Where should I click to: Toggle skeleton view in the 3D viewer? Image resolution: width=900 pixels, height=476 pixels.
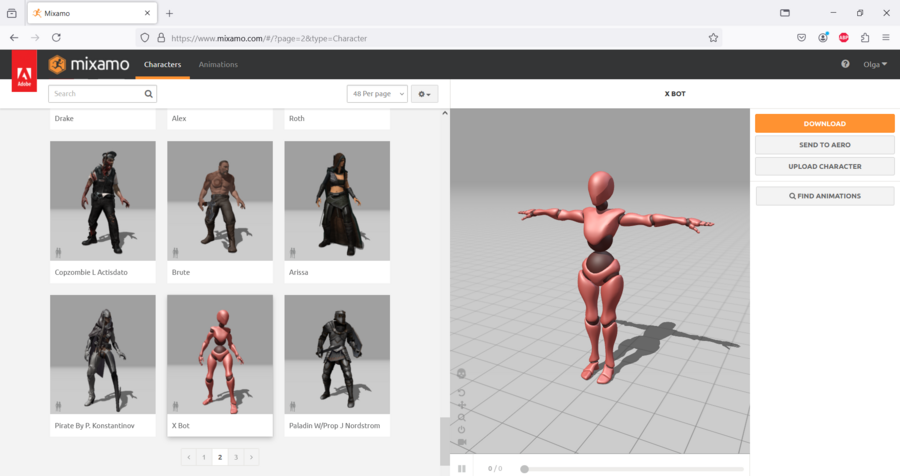461,374
